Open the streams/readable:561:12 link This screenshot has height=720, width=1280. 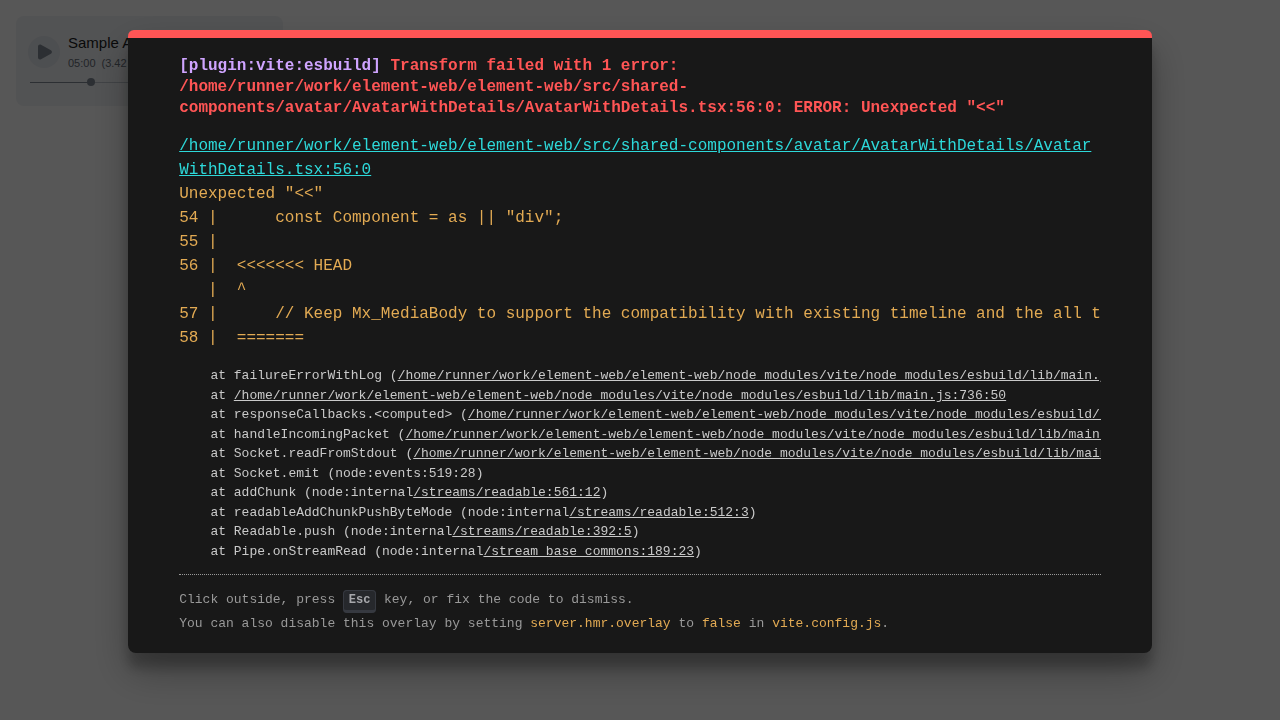pyautogui.click(x=506, y=493)
